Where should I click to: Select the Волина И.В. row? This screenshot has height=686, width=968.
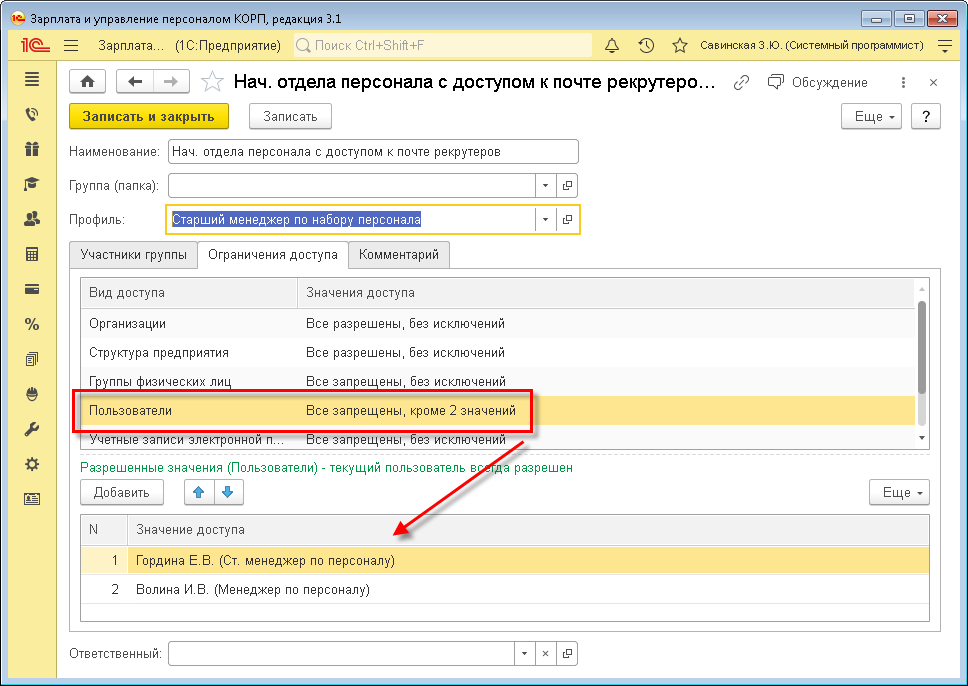tap(253, 590)
